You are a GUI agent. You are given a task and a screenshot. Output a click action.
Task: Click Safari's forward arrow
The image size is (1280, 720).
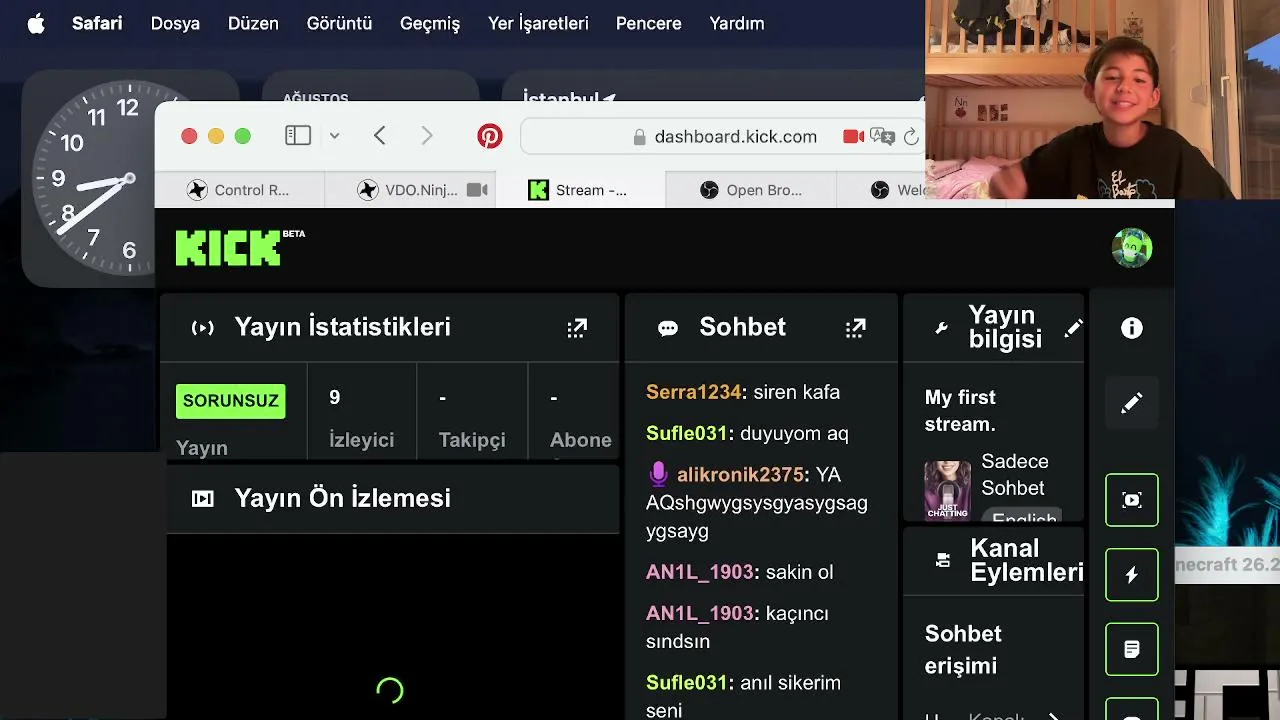pos(427,136)
